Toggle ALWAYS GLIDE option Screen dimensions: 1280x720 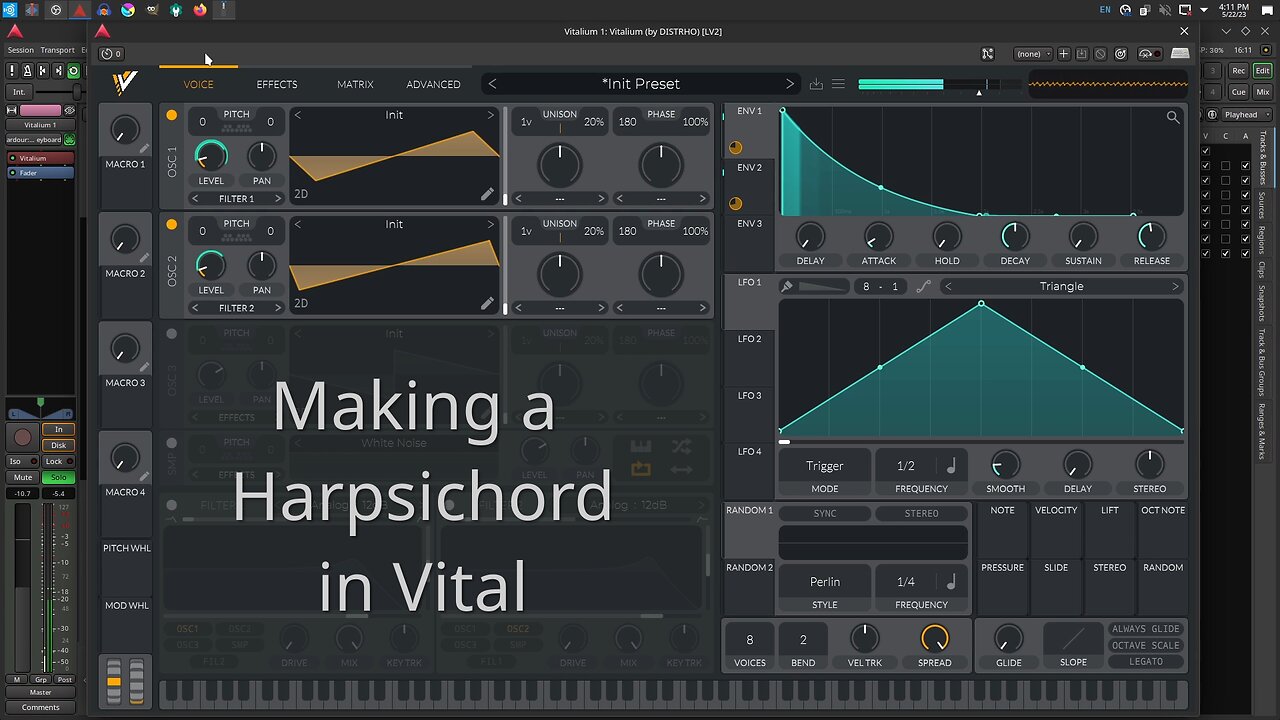point(1146,629)
